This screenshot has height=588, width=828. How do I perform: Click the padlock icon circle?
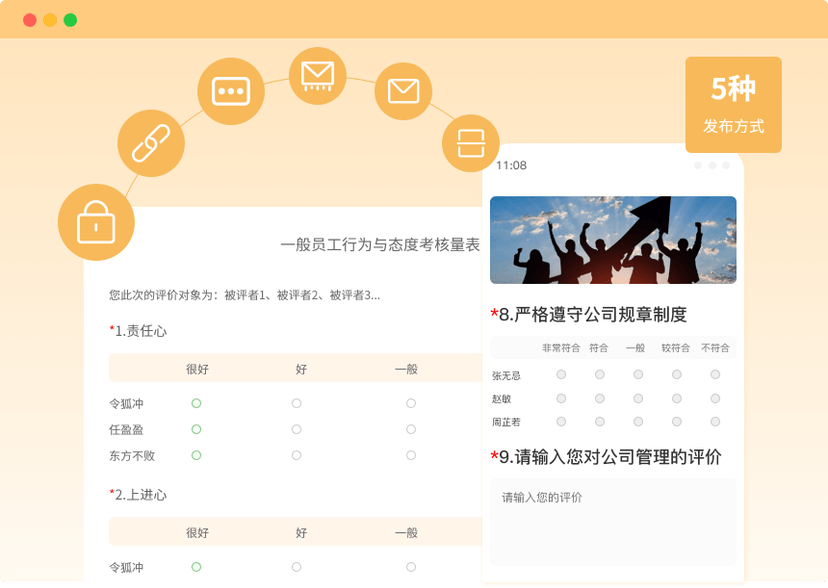pos(95,221)
